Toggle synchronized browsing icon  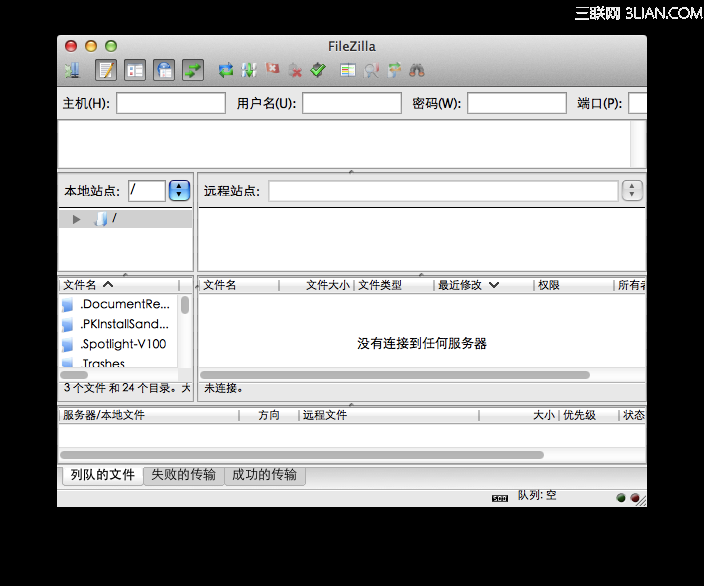point(395,70)
